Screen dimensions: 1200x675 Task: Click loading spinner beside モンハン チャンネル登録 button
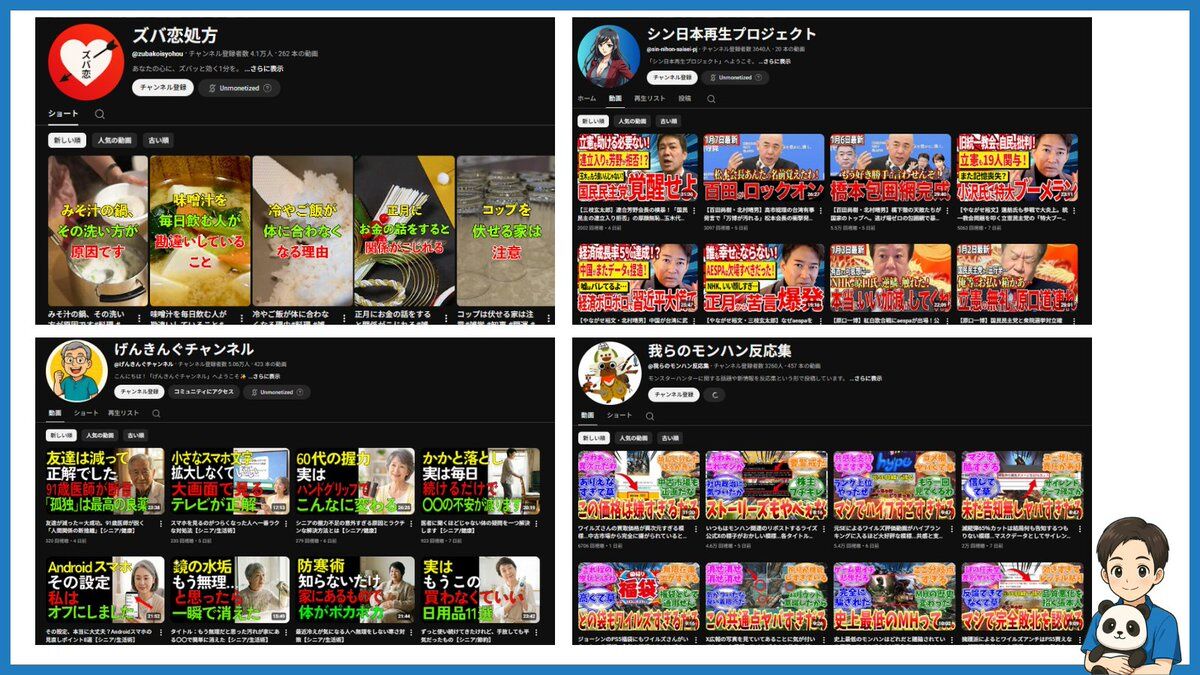(x=714, y=395)
